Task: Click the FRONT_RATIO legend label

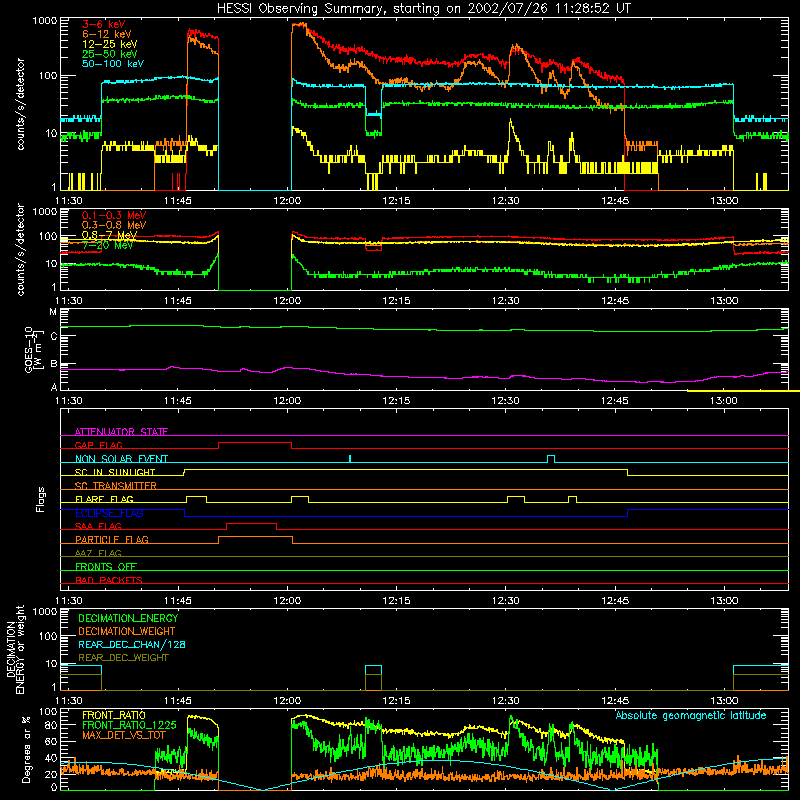Action: tap(114, 715)
